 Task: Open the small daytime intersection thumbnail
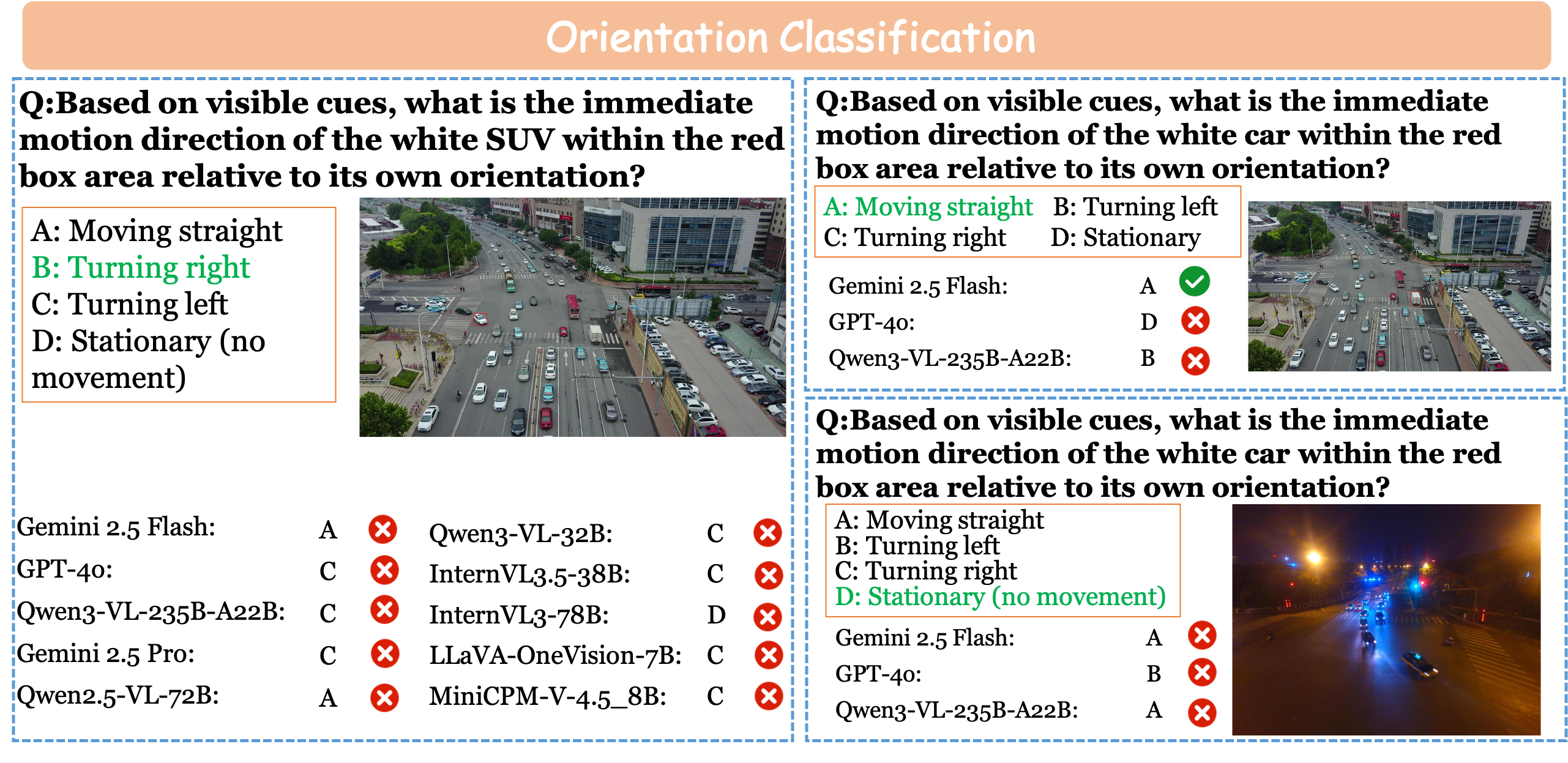[x=1399, y=286]
